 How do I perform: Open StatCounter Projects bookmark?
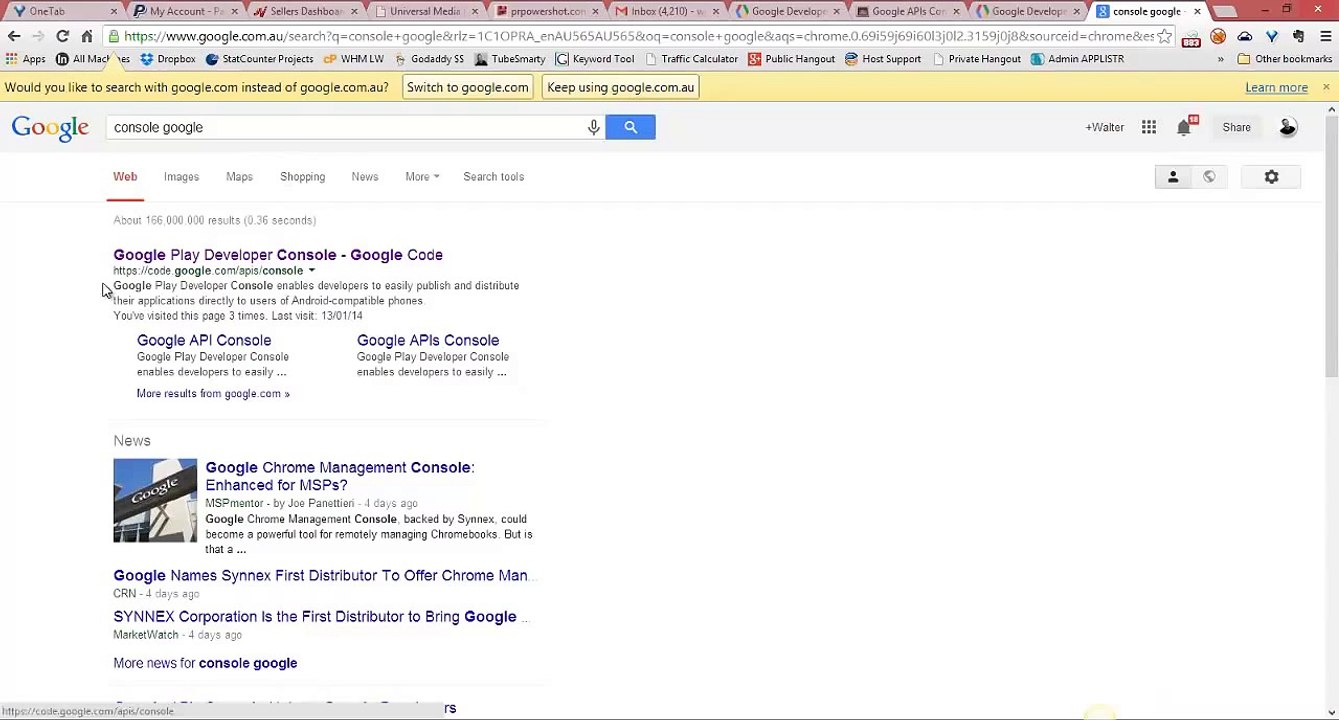tap(259, 59)
